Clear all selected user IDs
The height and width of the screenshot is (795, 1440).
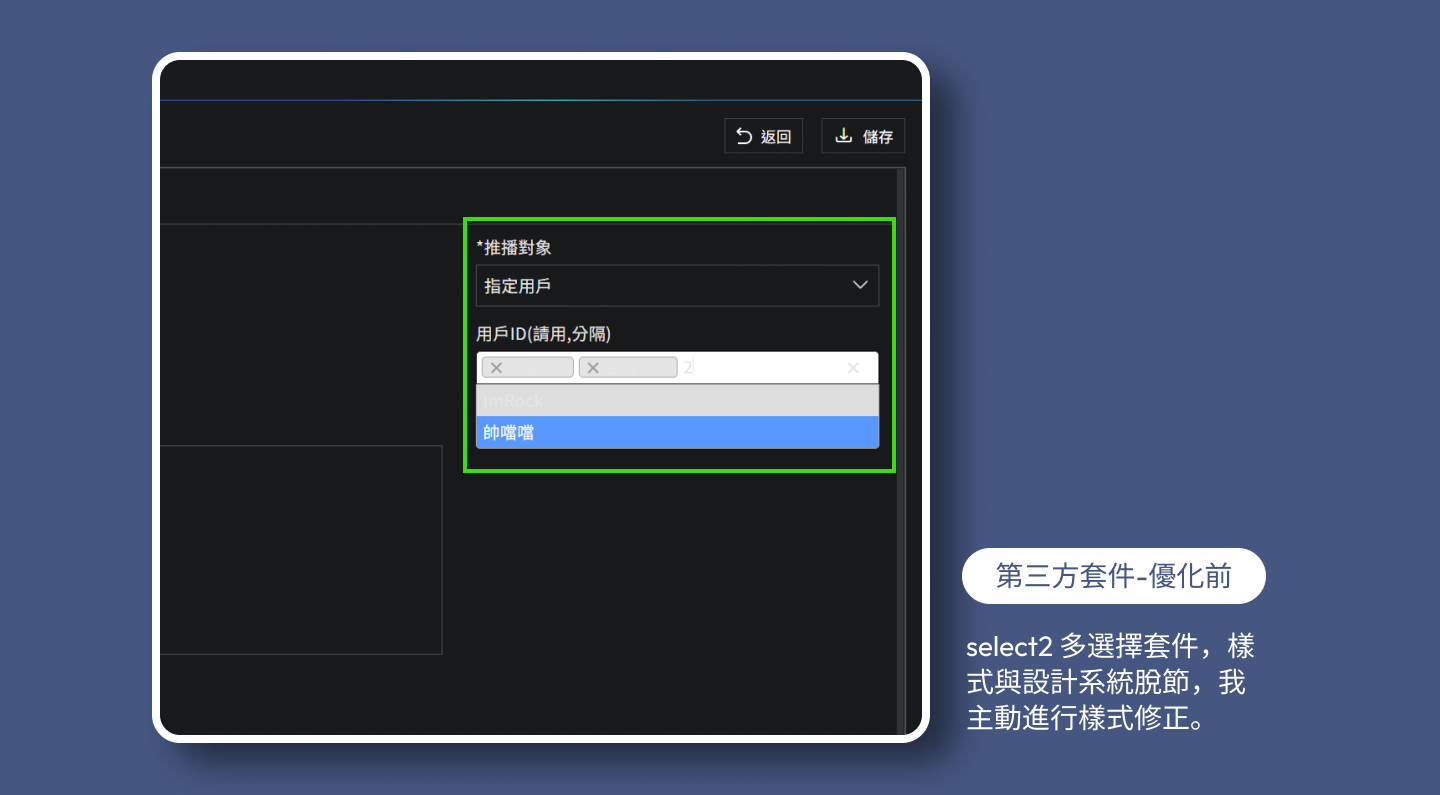point(853,368)
